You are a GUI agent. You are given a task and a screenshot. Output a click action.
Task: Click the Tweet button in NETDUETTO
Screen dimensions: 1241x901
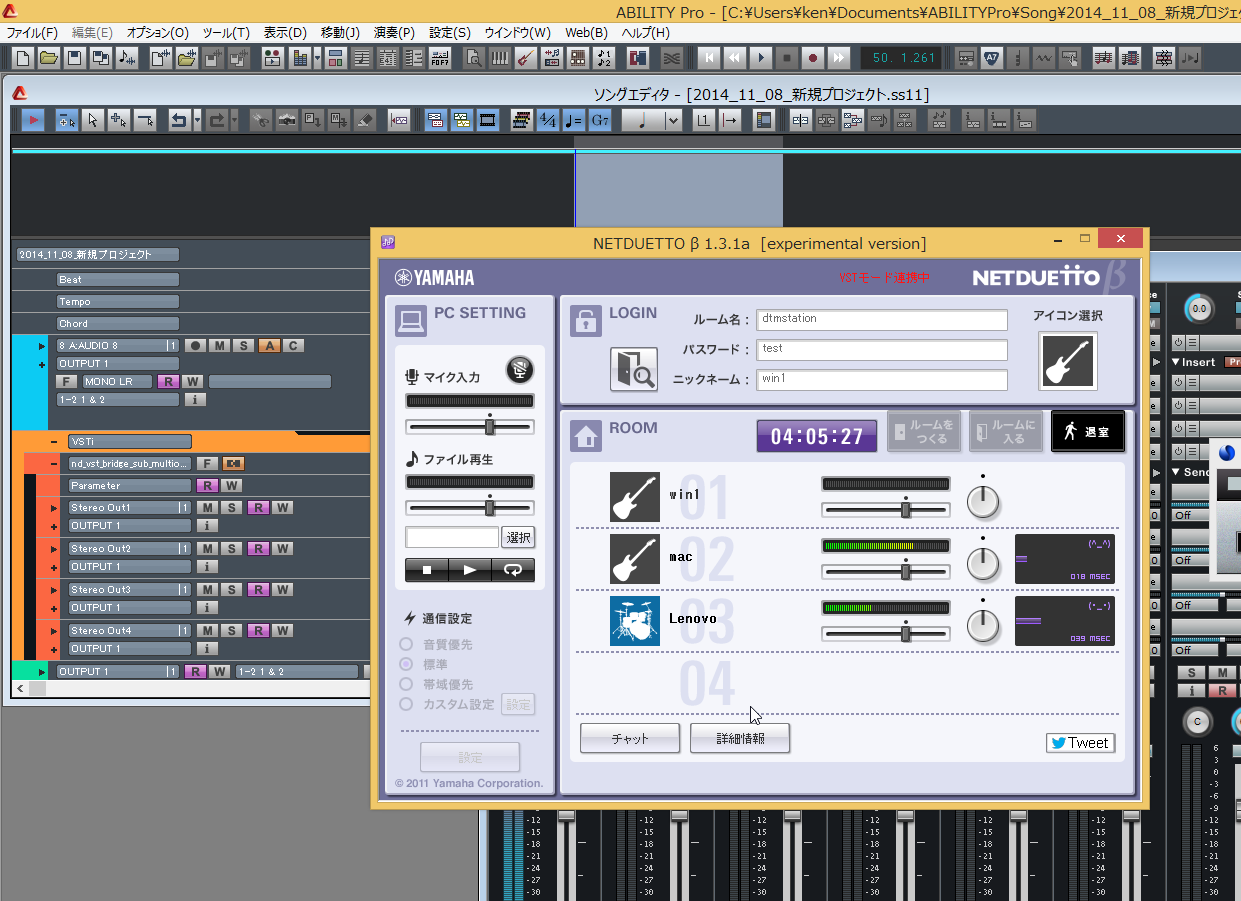[1080, 743]
